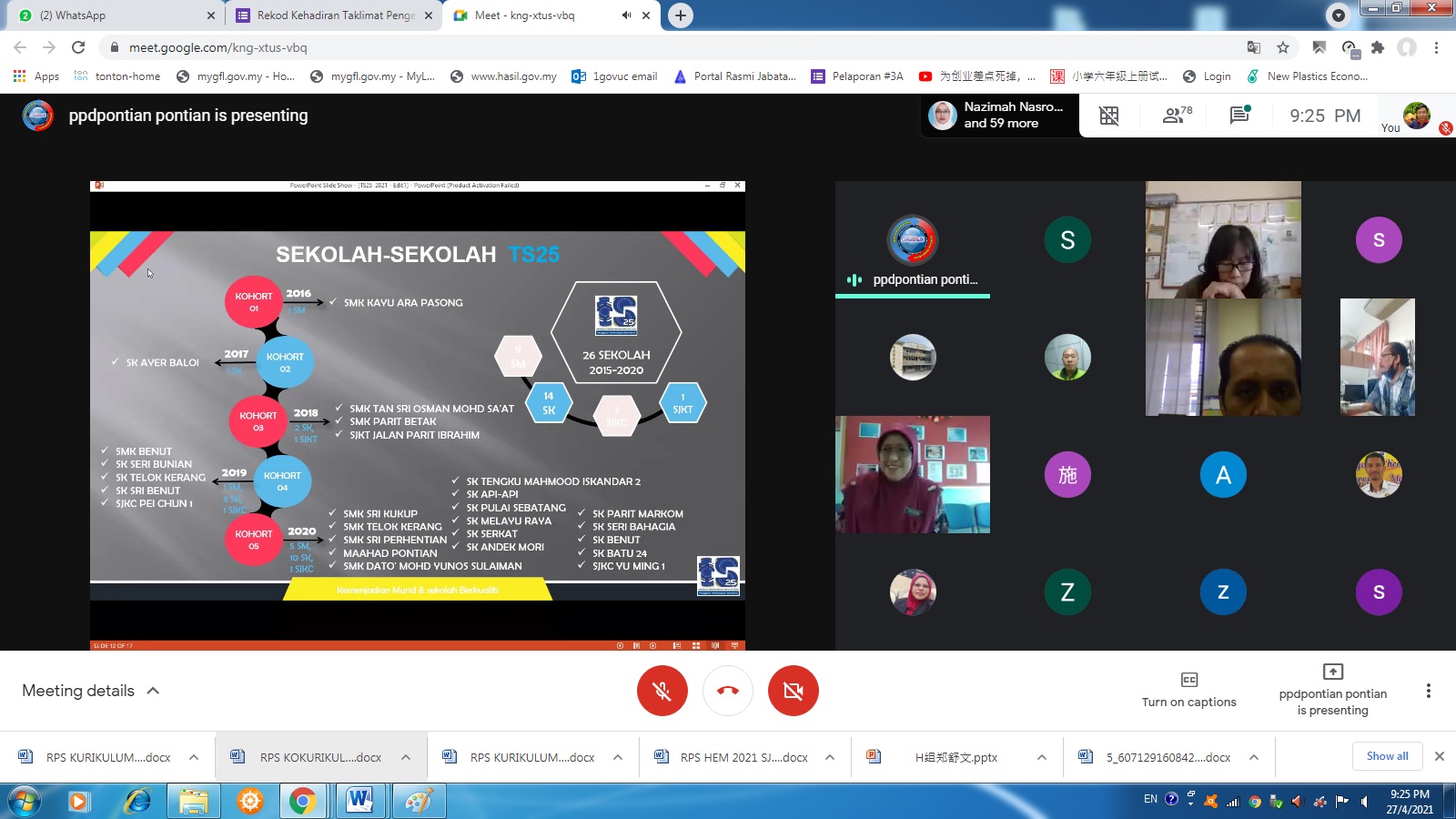Show hidden icons in the system tray
1456x819 pixels.
point(1191,802)
